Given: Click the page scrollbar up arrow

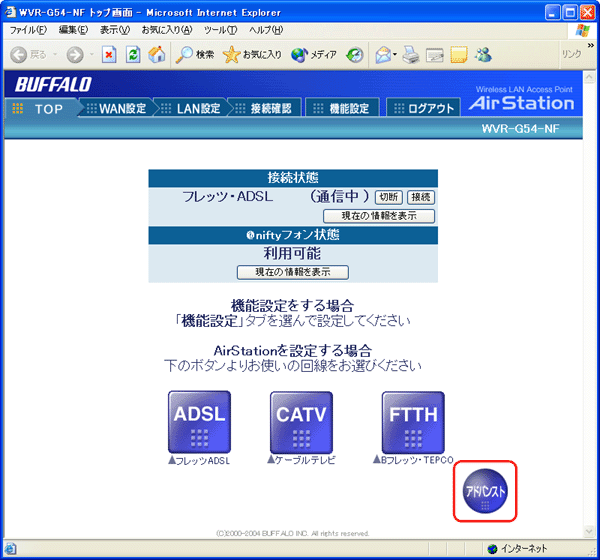Looking at the screenshot, I should tap(589, 78).
